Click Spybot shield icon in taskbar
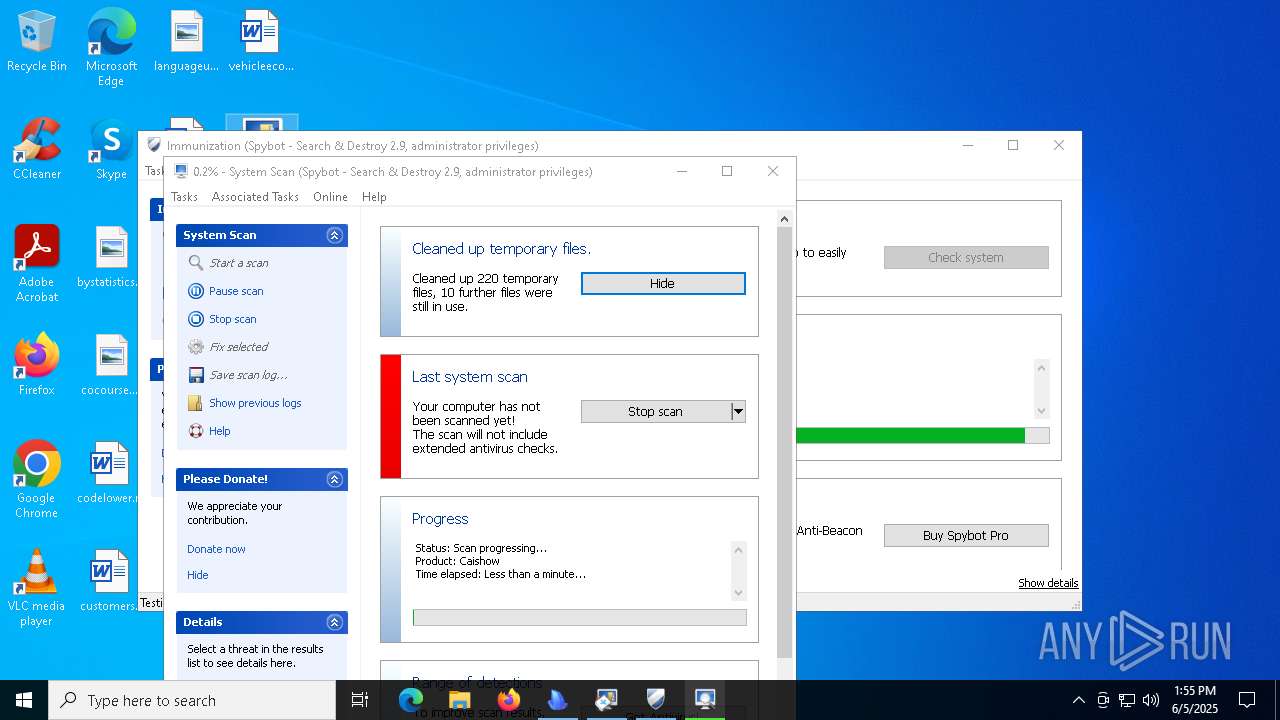Image resolution: width=1280 pixels, height=720 pixels. [x=656, y=700]
